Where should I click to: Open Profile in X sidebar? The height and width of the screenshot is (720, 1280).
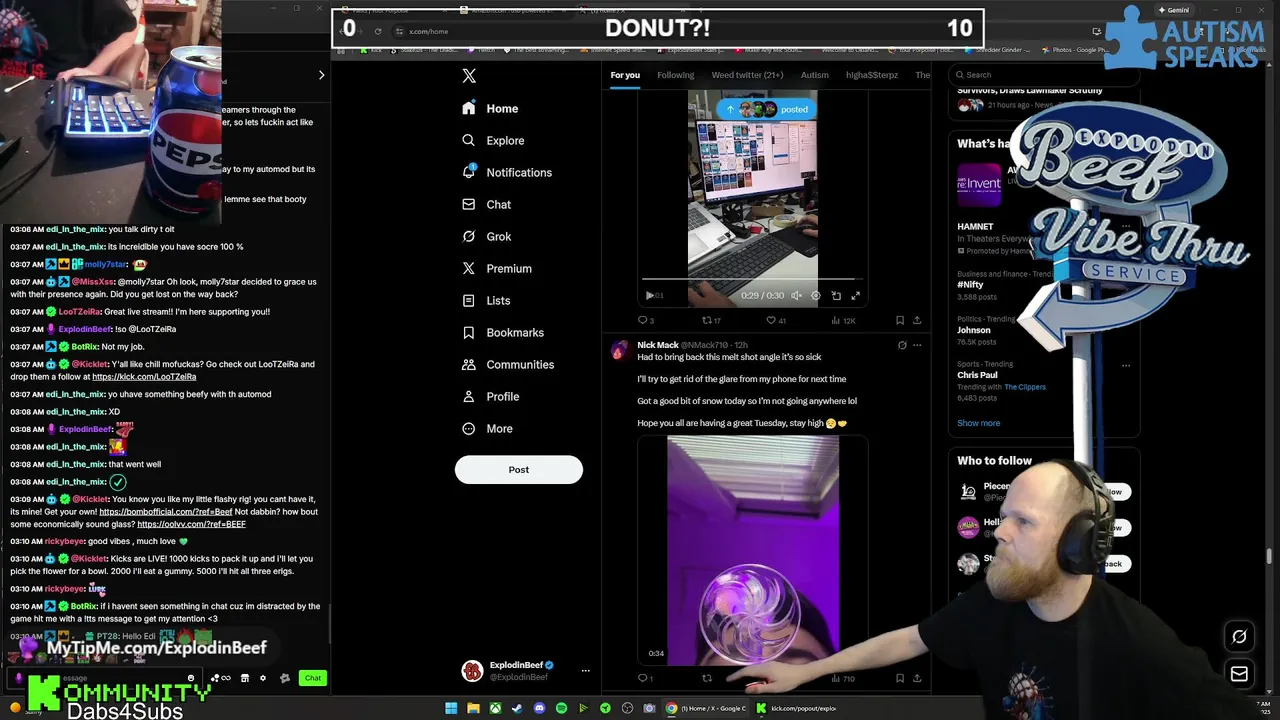pyautogui.click(x=490, y=396)
